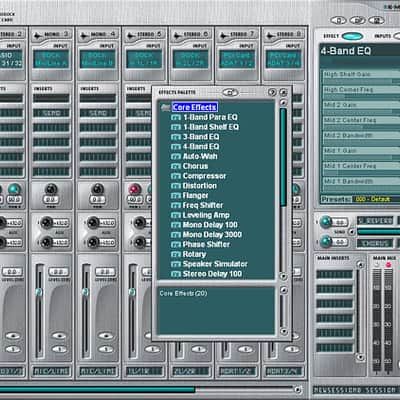Image resolution: width=400 pixels, height=400 pixels.
Task: Click the Chorus effect icon in palette
Action: point(176,166)
